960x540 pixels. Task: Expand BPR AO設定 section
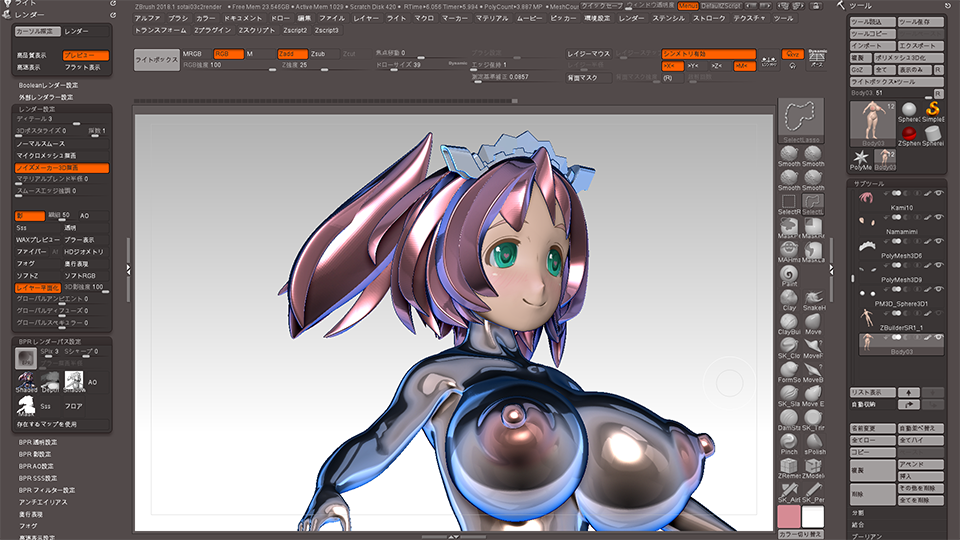(36, 466)
